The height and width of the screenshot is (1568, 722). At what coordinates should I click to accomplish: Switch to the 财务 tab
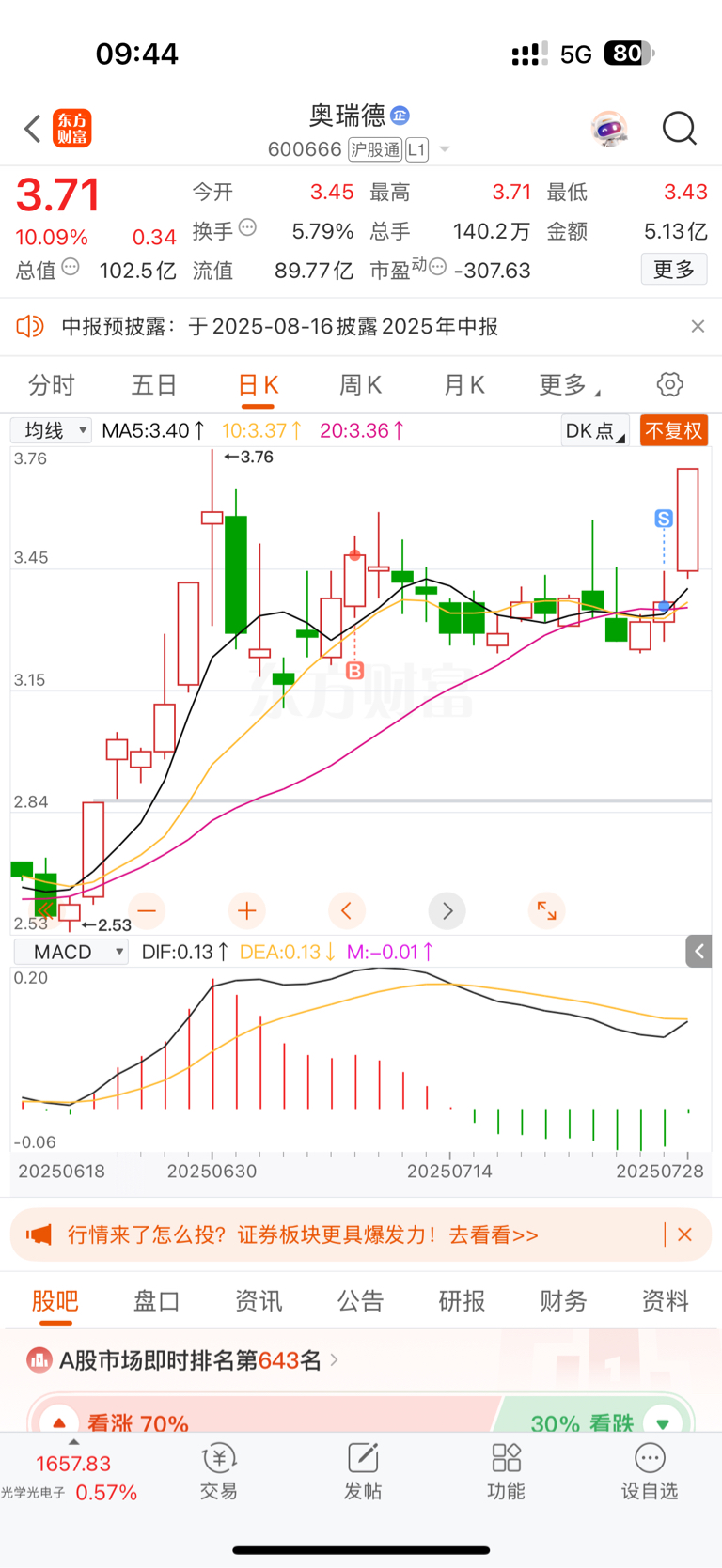tap(563, 1301)
